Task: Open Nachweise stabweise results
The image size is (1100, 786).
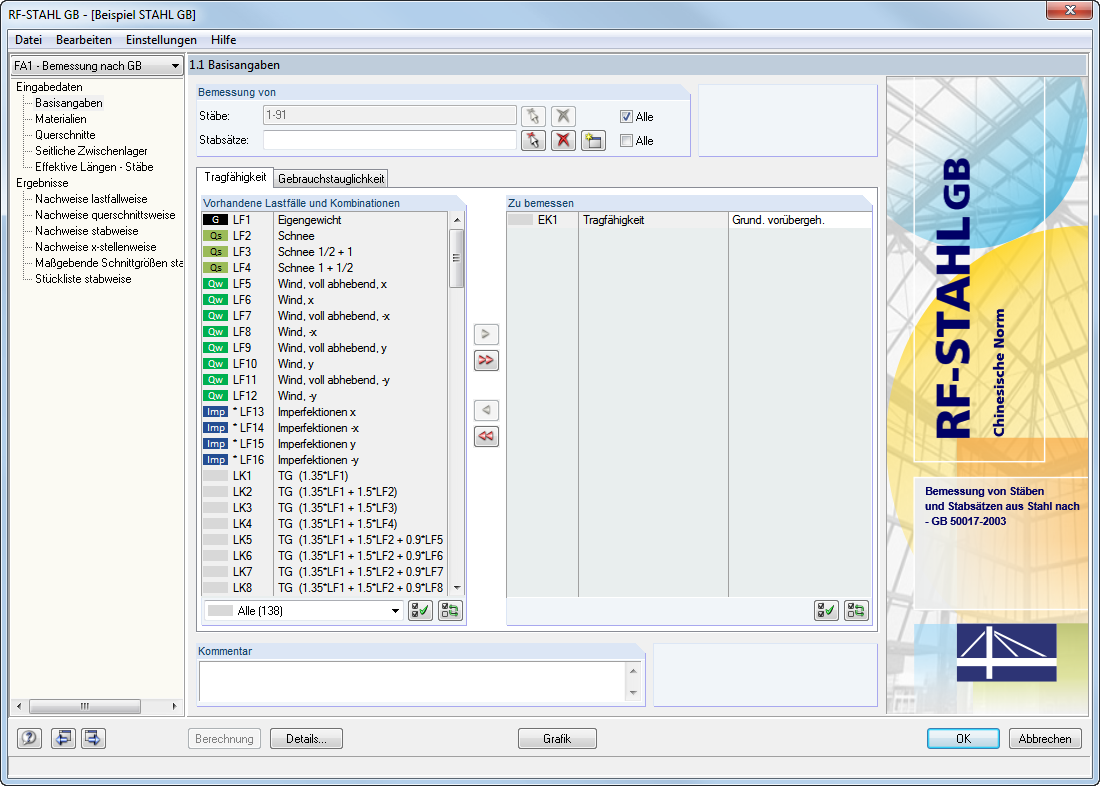Action: (x=87, y=231)
